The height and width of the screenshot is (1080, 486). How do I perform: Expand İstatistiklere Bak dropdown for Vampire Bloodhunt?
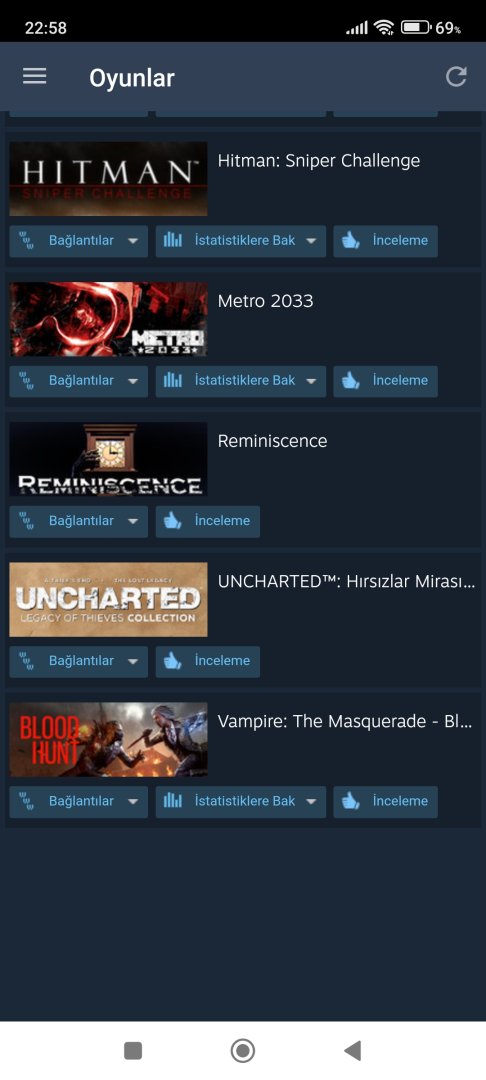tap(241, 802)
